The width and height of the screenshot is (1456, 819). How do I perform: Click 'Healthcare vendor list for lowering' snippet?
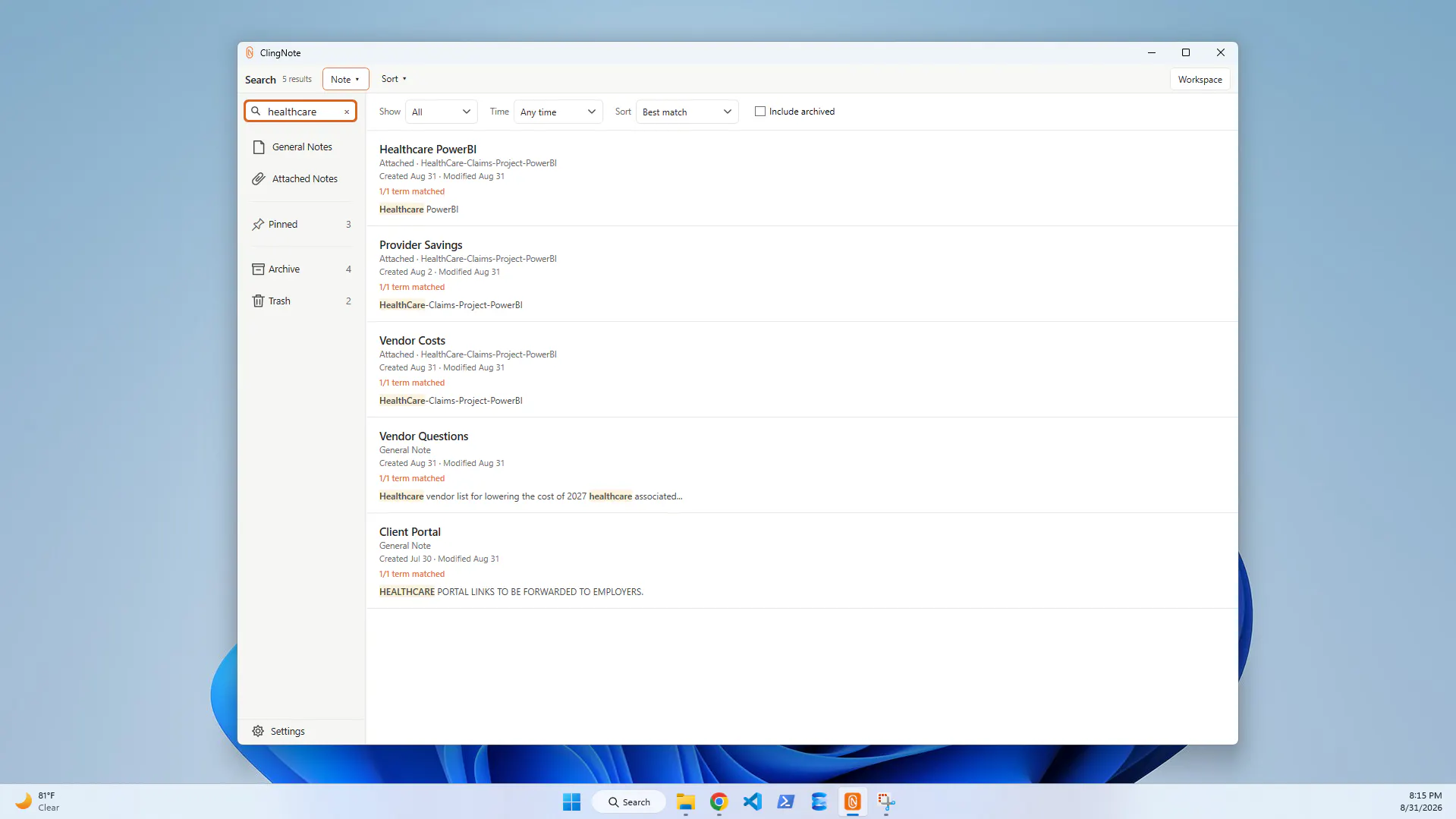(530, 496)
